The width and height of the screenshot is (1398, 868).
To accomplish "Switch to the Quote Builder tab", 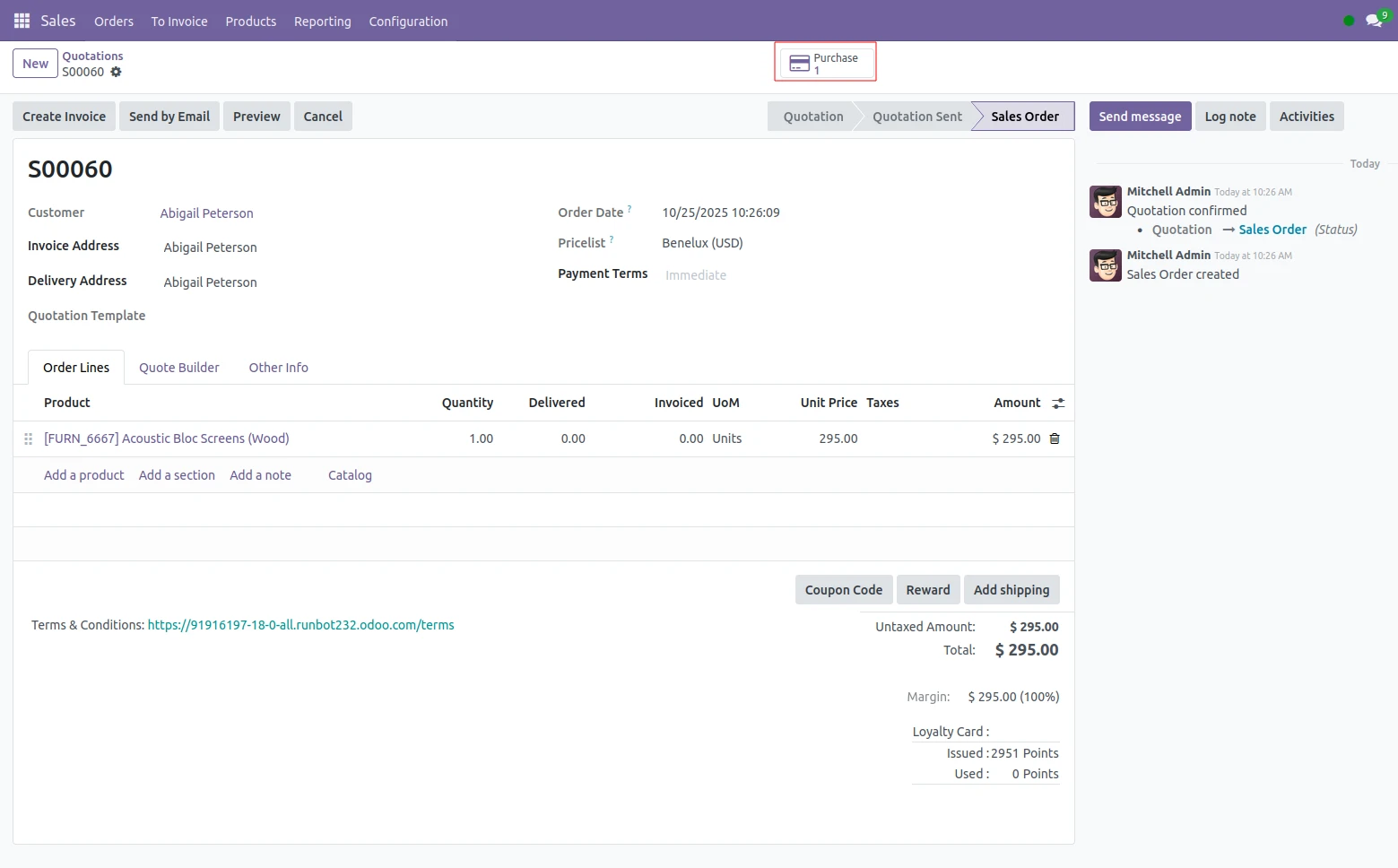I will click(x=178, y=368).
